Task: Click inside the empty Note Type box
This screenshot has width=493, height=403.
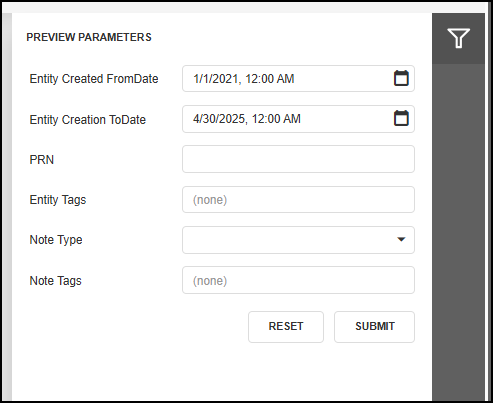Action: [x=288, y=240]
